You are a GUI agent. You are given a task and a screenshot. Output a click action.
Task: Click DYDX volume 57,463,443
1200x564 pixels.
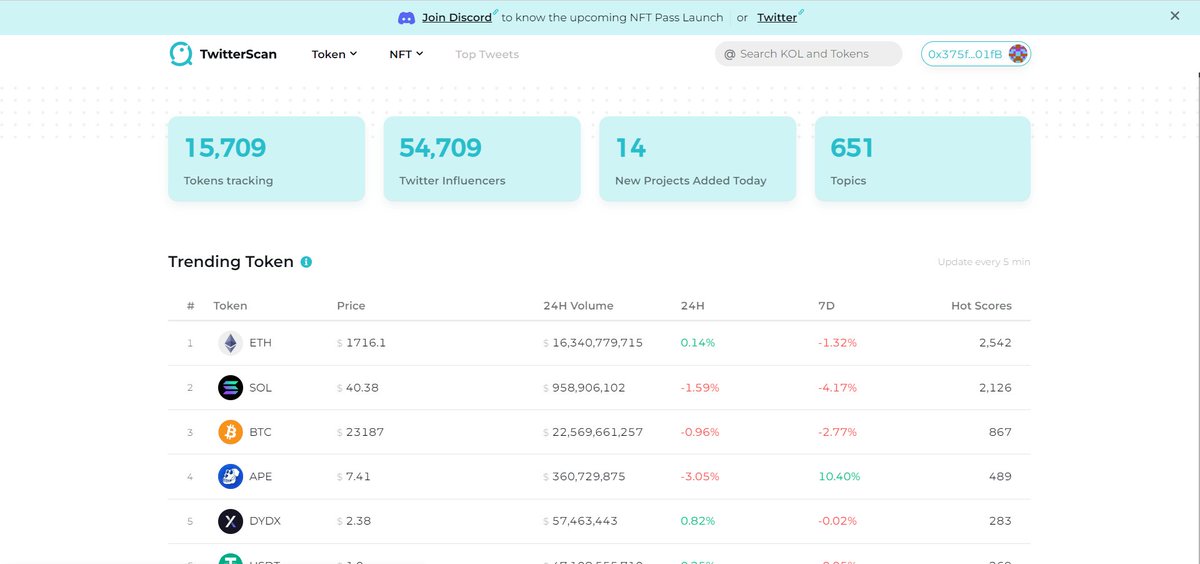[x=580, y=522]
